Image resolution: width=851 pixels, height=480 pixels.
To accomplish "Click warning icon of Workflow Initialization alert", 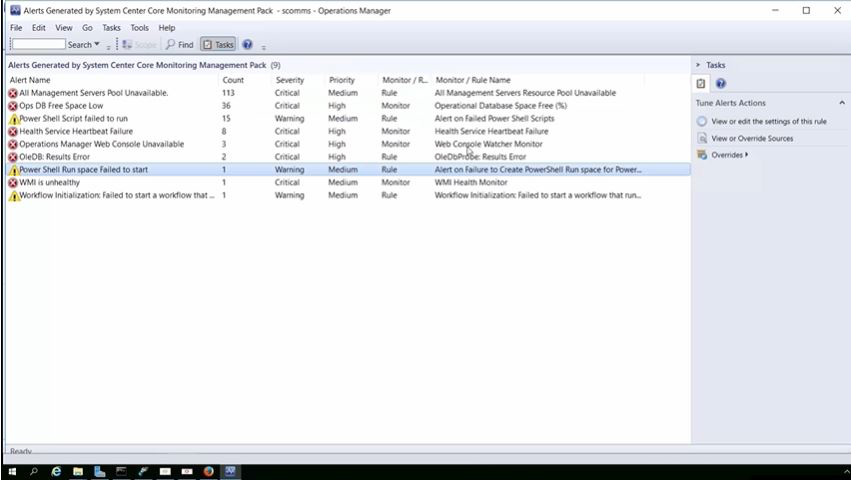I will pos(14,195).
